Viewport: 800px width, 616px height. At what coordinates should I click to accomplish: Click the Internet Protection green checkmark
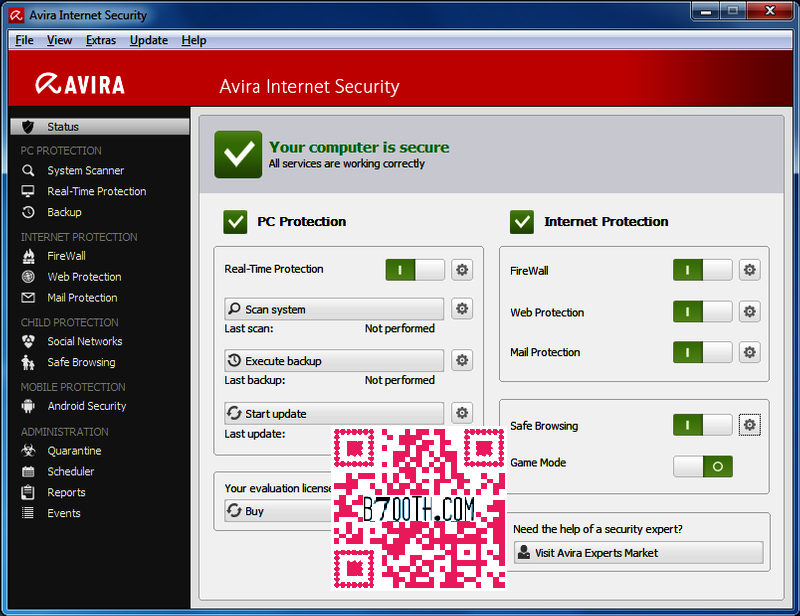click(522, 222)
